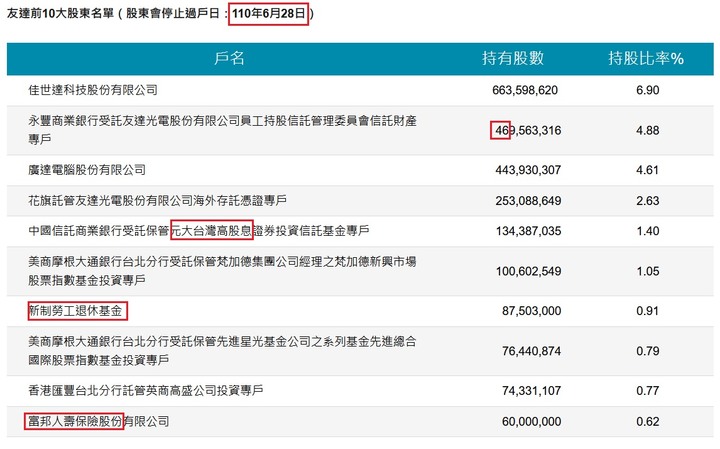Image resolution: width=720 pixels, height=449 pixels.
Task: Click share count 74,331,107
Action: point(531,391)
